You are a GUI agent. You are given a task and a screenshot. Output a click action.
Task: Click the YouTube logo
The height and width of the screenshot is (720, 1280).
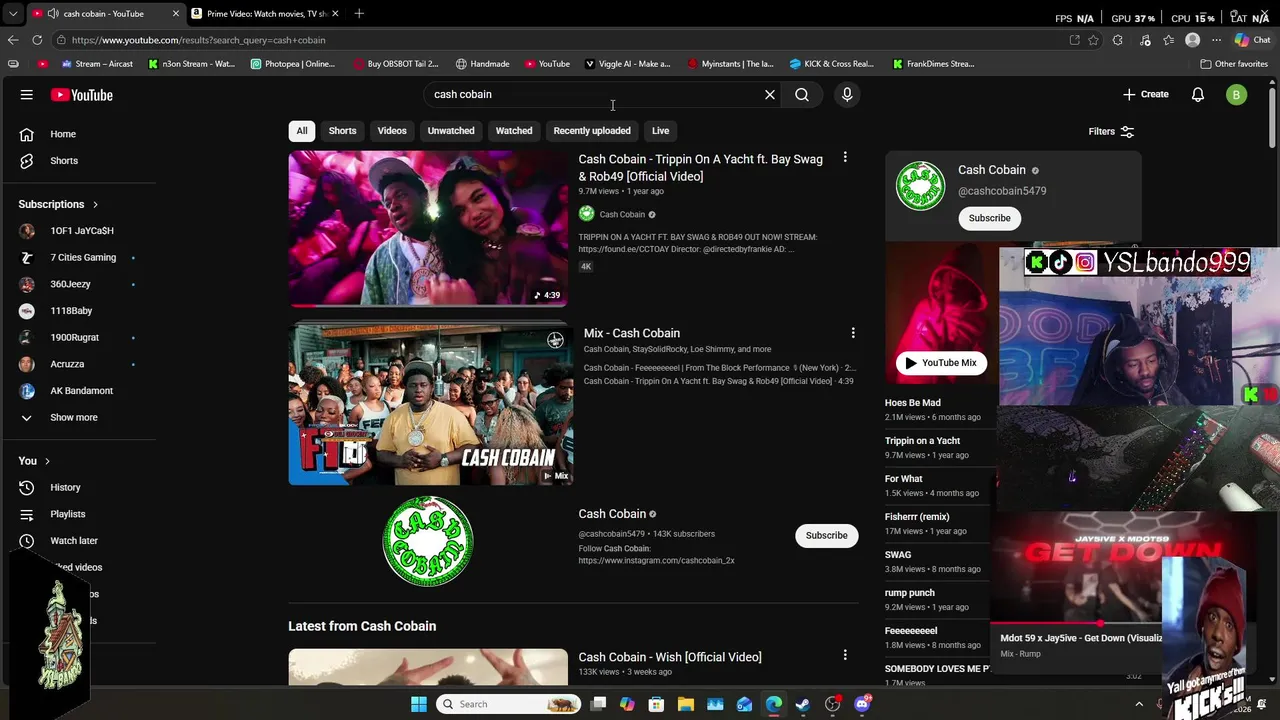(x=82, y=95)
